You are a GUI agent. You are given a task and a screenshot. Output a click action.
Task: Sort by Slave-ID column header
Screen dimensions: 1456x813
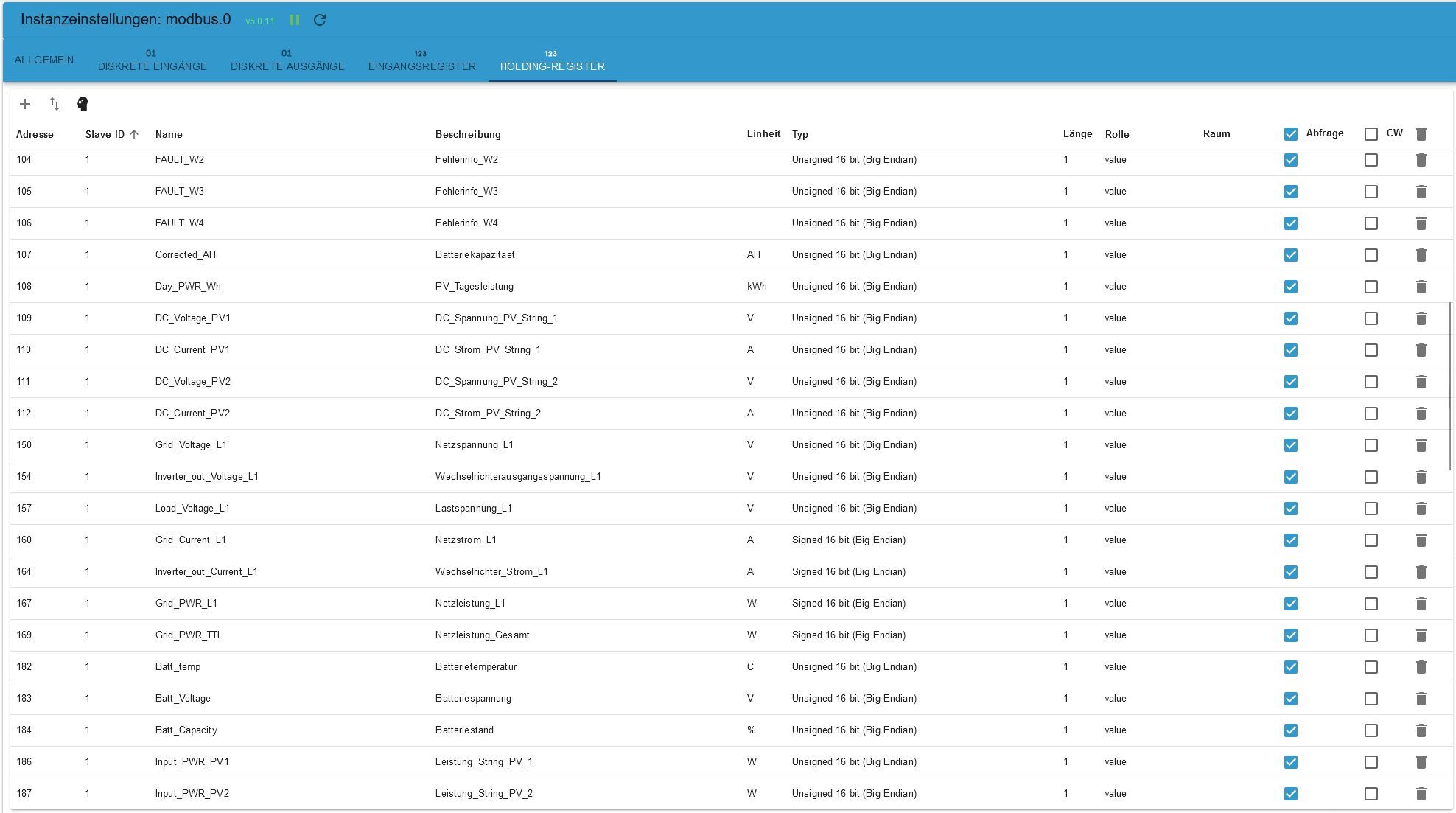tap(112, 134)
